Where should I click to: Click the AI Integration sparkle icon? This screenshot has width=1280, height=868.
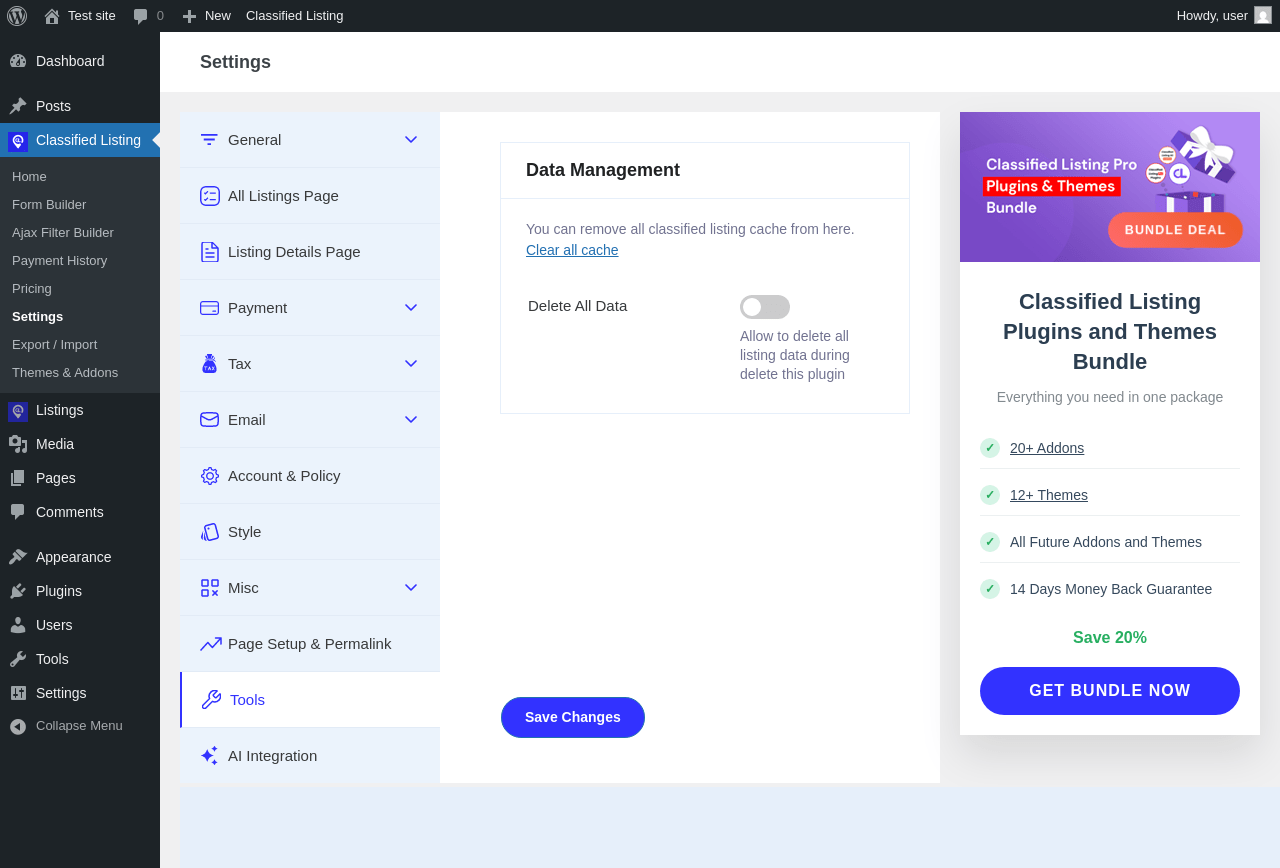tap(209, 756)
